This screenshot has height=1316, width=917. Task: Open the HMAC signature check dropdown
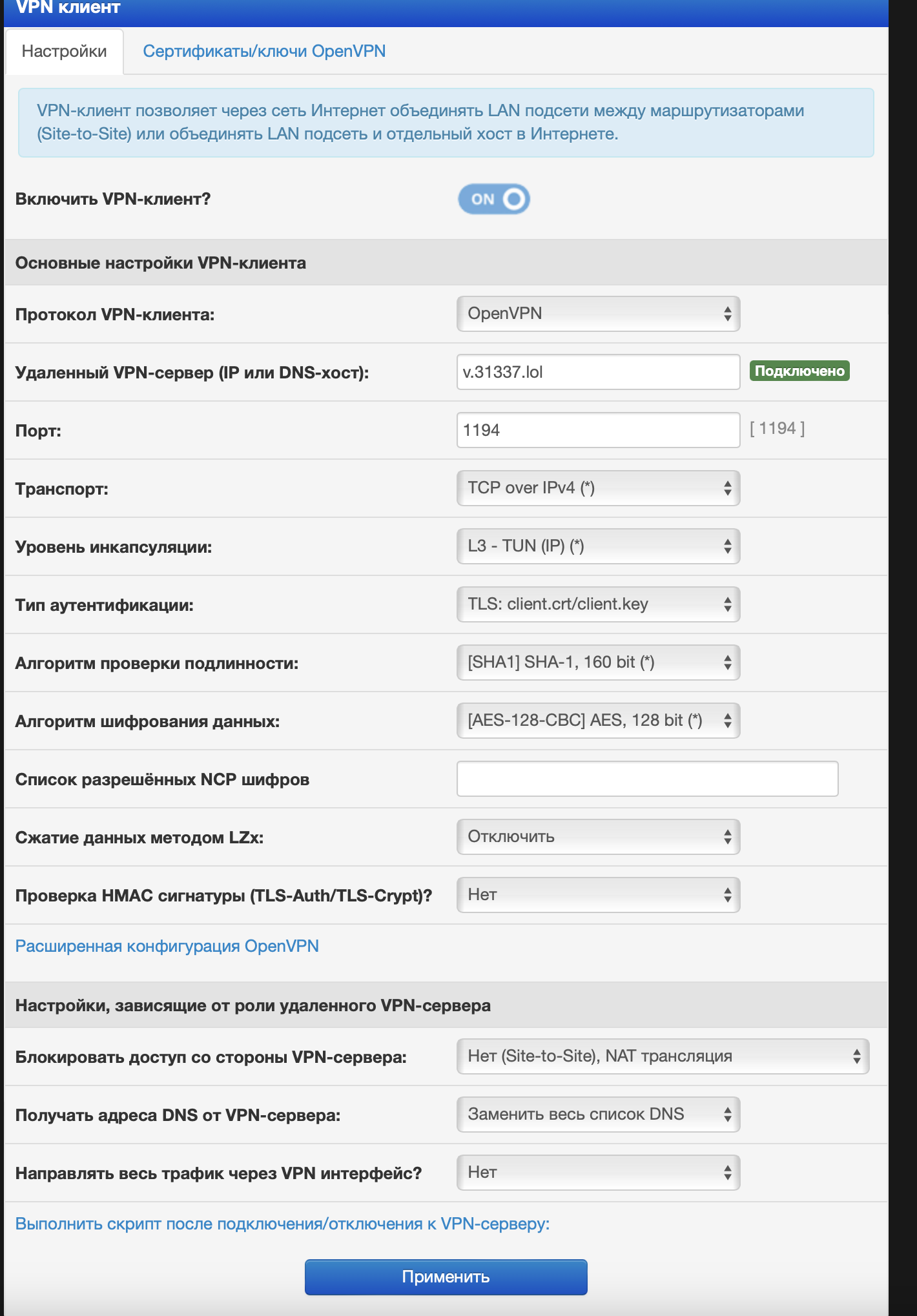pyautogui.click(x=598, y=895)
